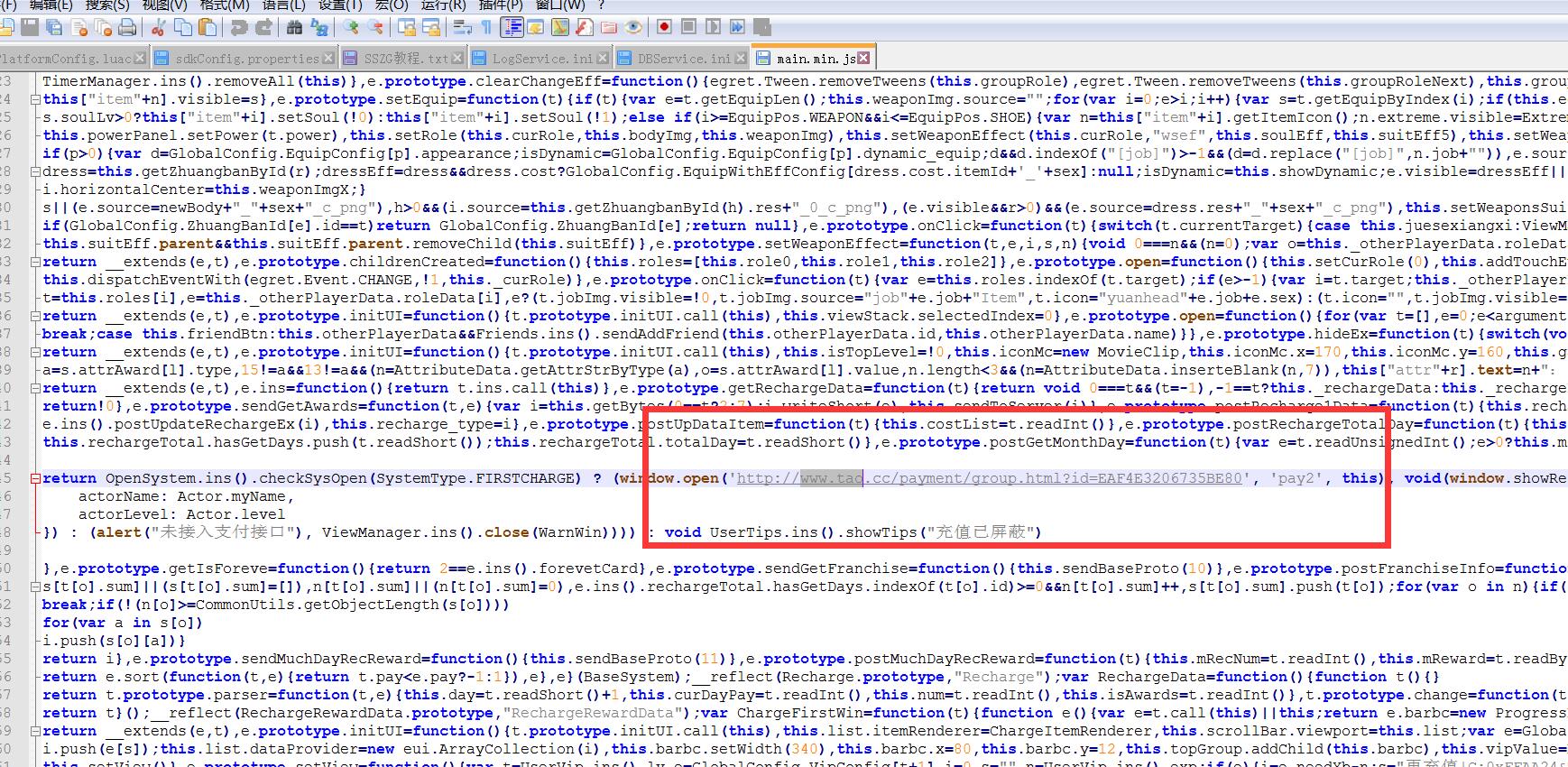Collapse fold marker on dress=this.getZhuangbanById line

coord(35,171)
